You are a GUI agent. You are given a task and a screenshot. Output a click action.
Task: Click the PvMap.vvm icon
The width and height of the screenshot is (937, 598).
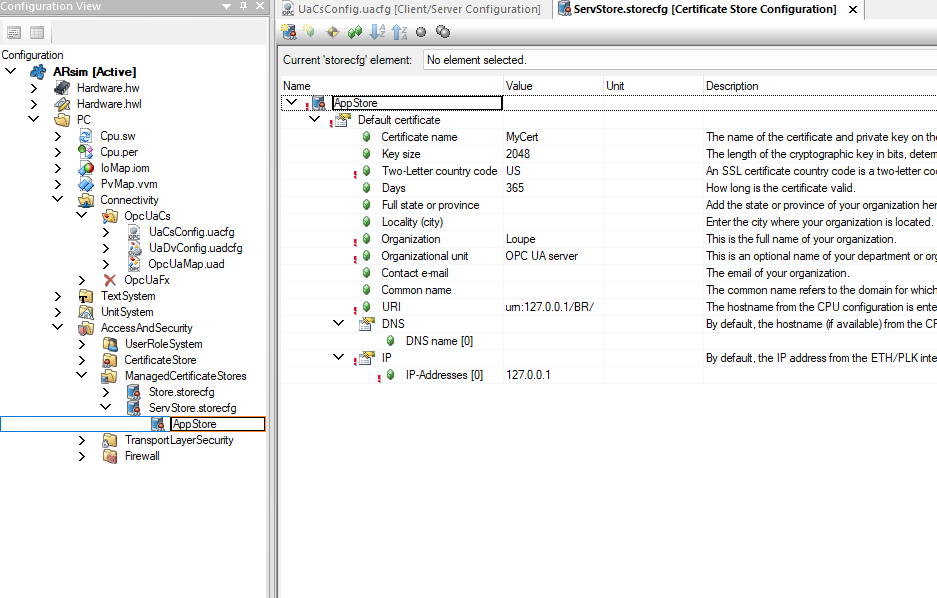(x=85, y=185)
